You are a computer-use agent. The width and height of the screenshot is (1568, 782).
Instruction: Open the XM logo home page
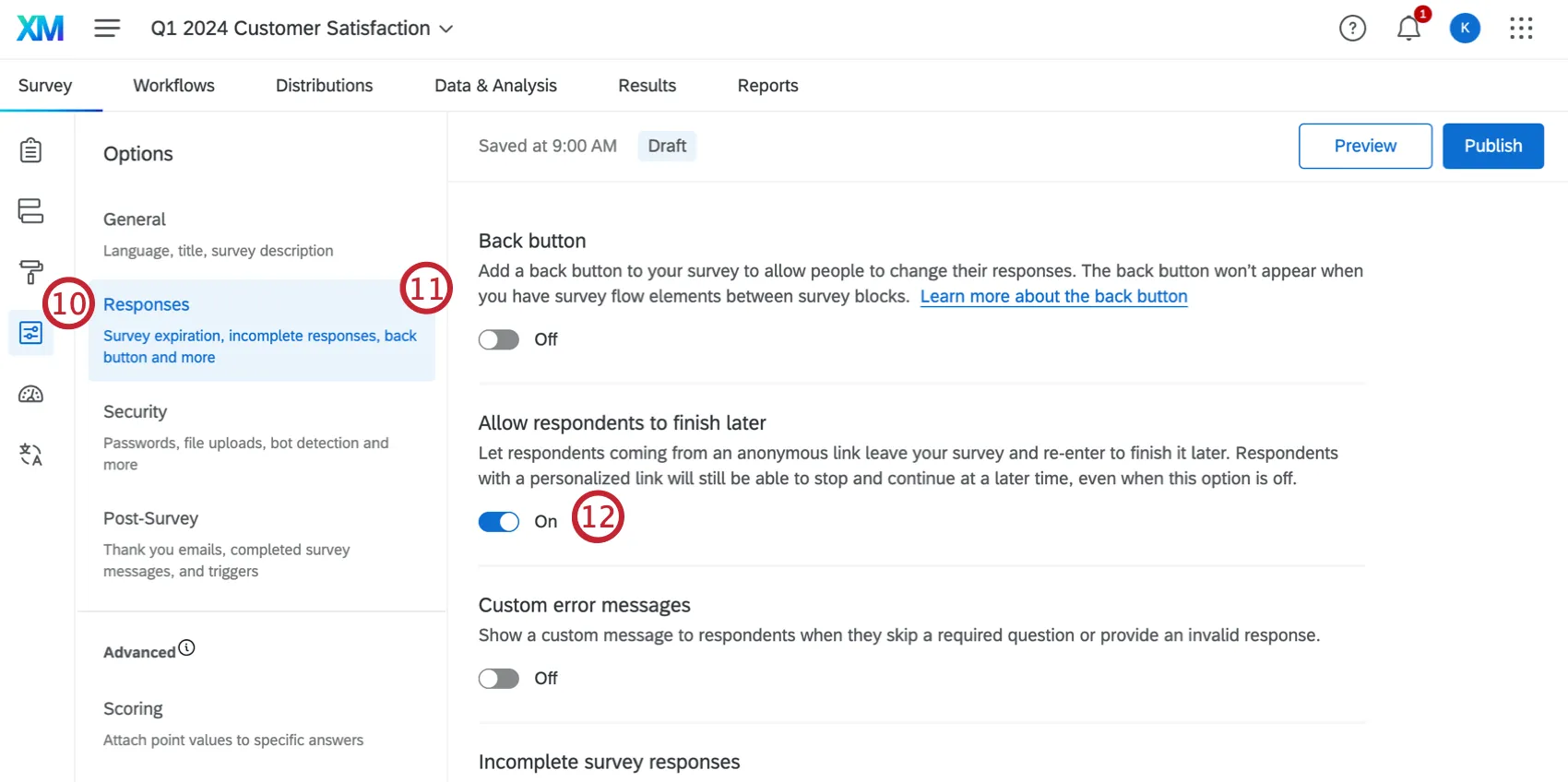click(41, 29)
